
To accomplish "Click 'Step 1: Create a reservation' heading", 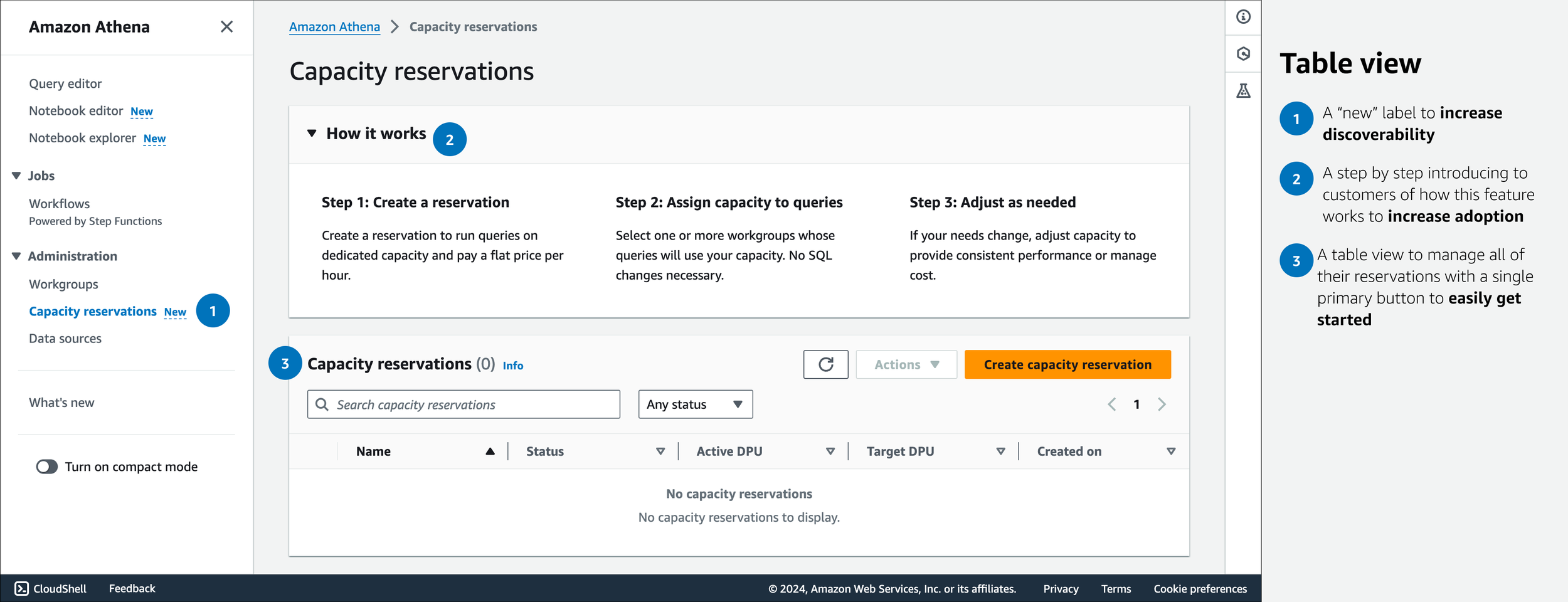I will tap(415, 203).
